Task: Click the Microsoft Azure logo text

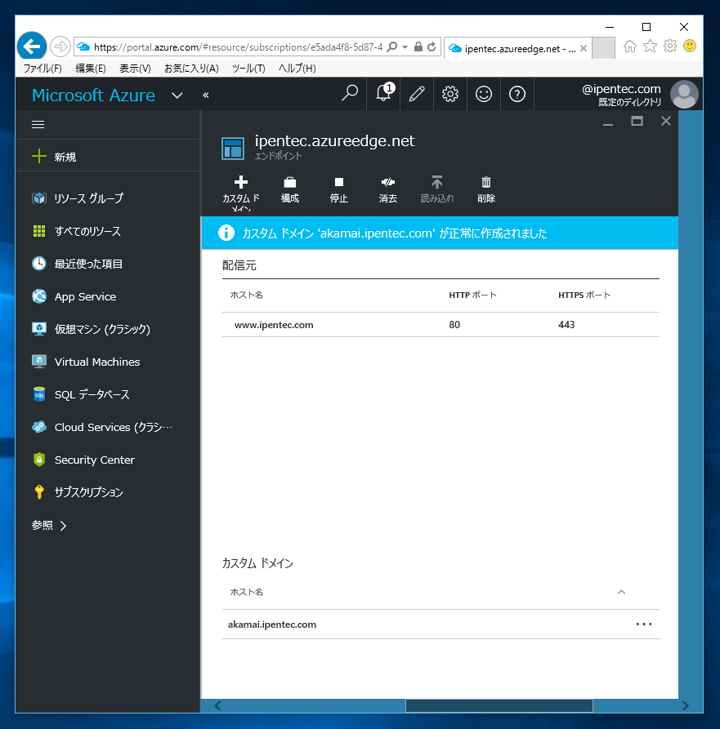Action: click(93, 95)
